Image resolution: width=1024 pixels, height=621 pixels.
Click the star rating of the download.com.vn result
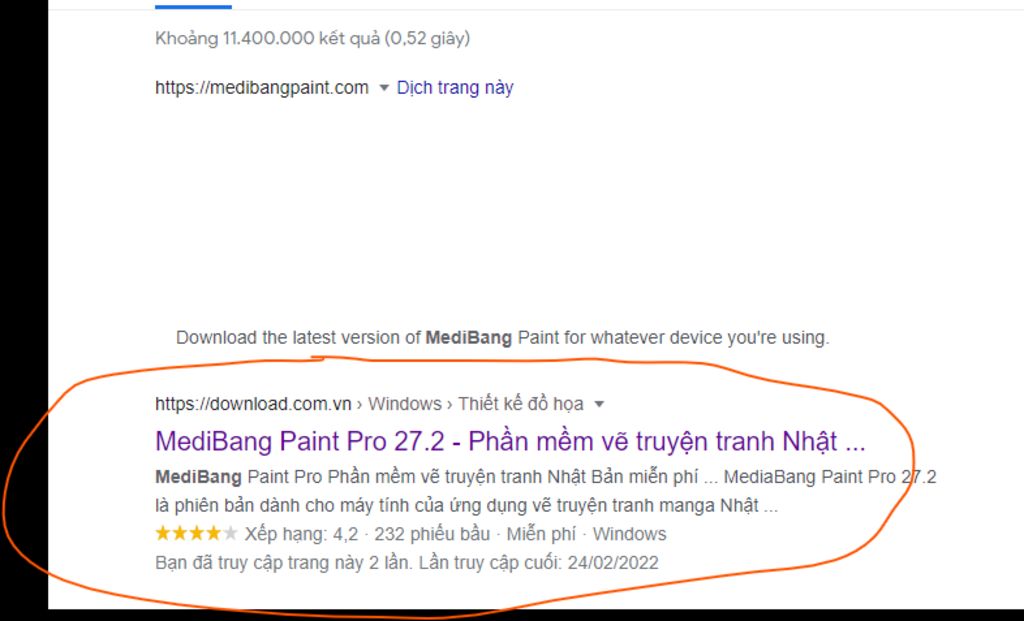pos(196,533)
